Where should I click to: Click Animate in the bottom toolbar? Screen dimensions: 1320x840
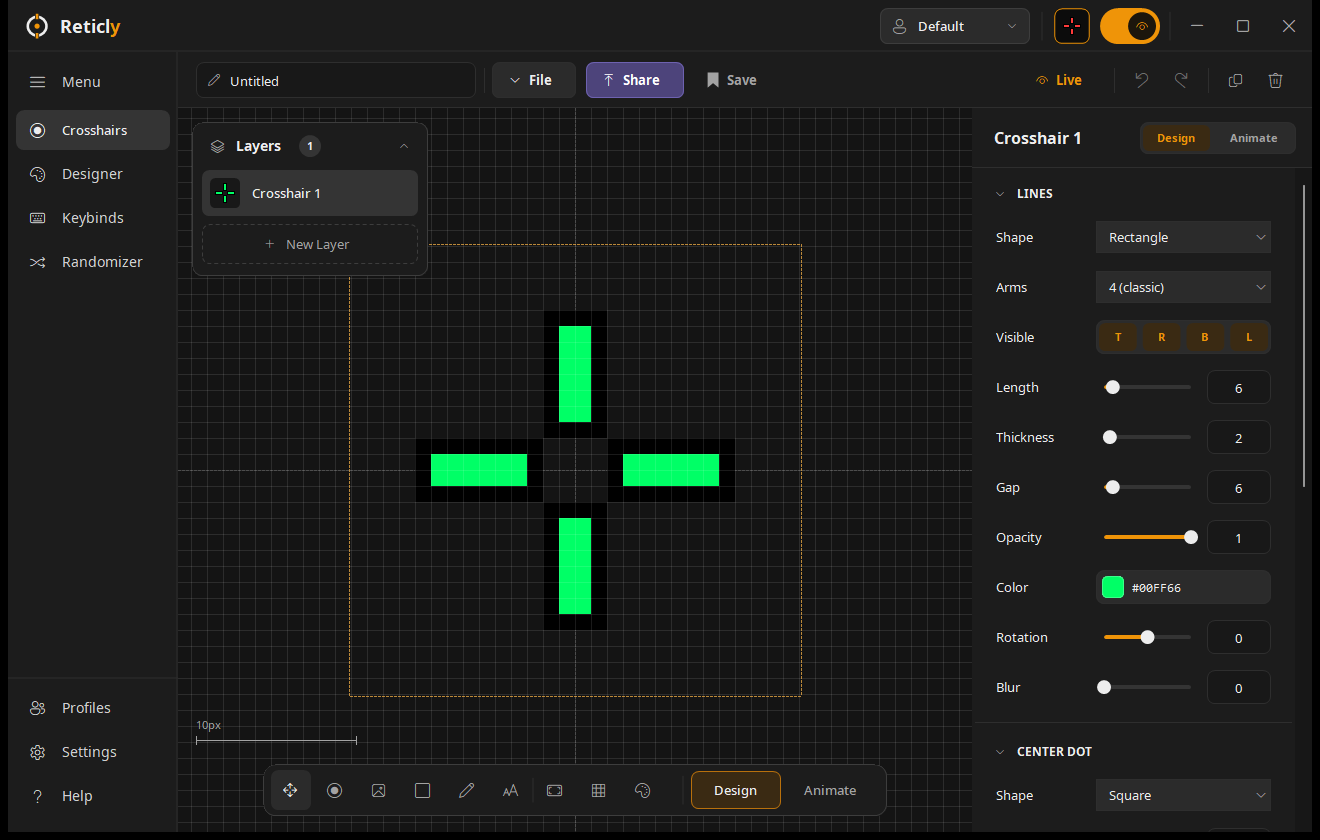[830, 790]
